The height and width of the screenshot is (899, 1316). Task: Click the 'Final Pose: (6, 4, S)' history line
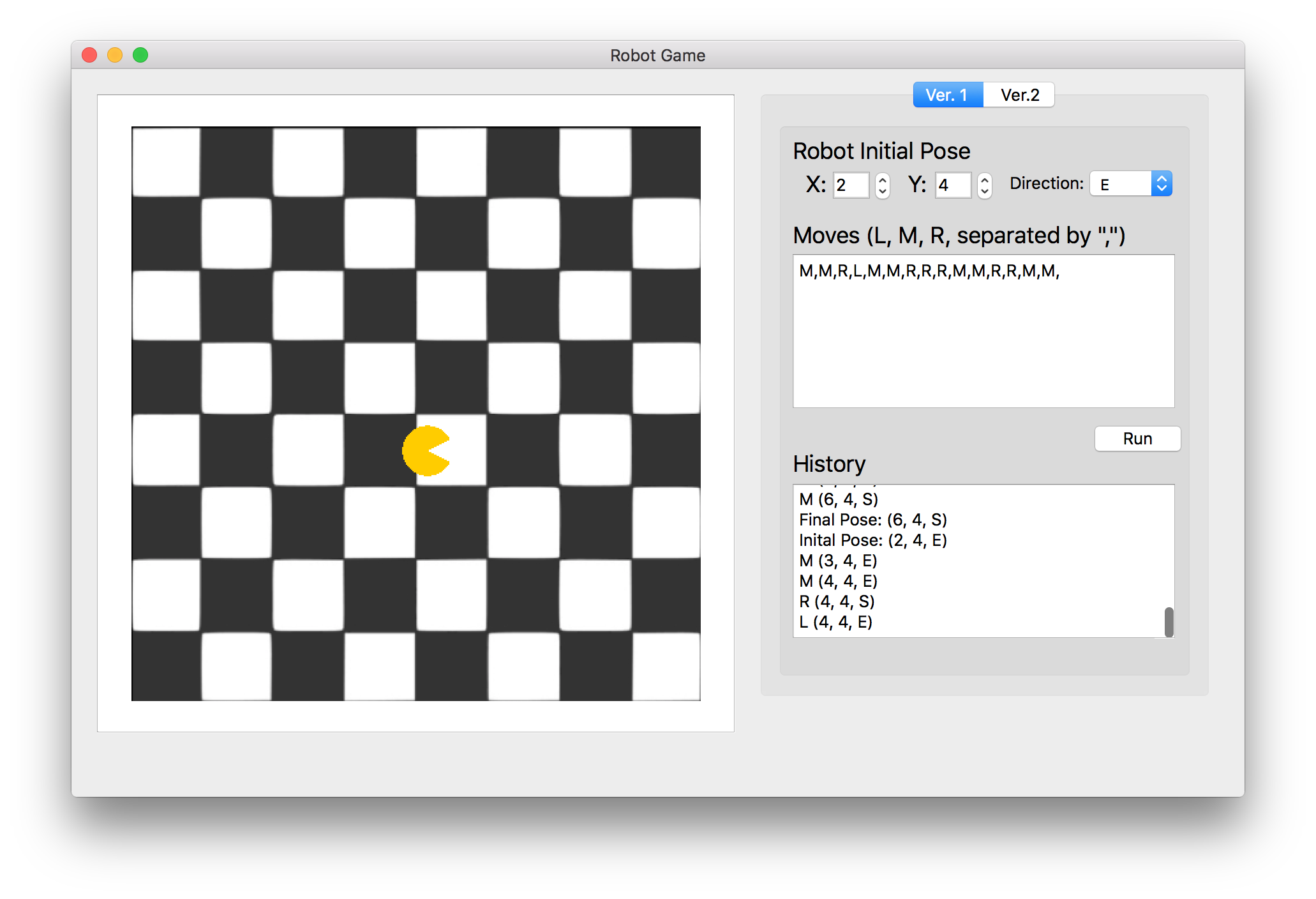[873, 520]
